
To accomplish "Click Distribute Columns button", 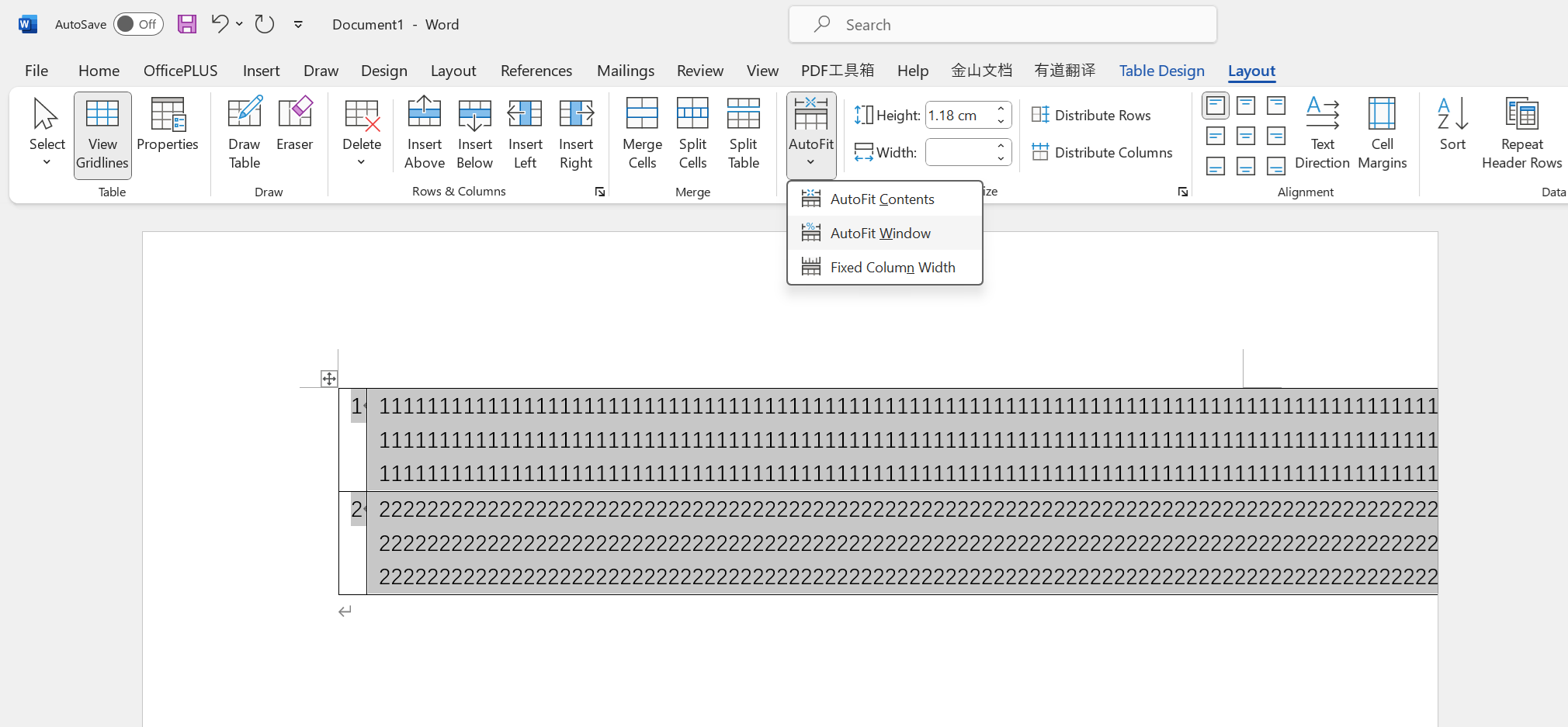I will [1102, 152].
